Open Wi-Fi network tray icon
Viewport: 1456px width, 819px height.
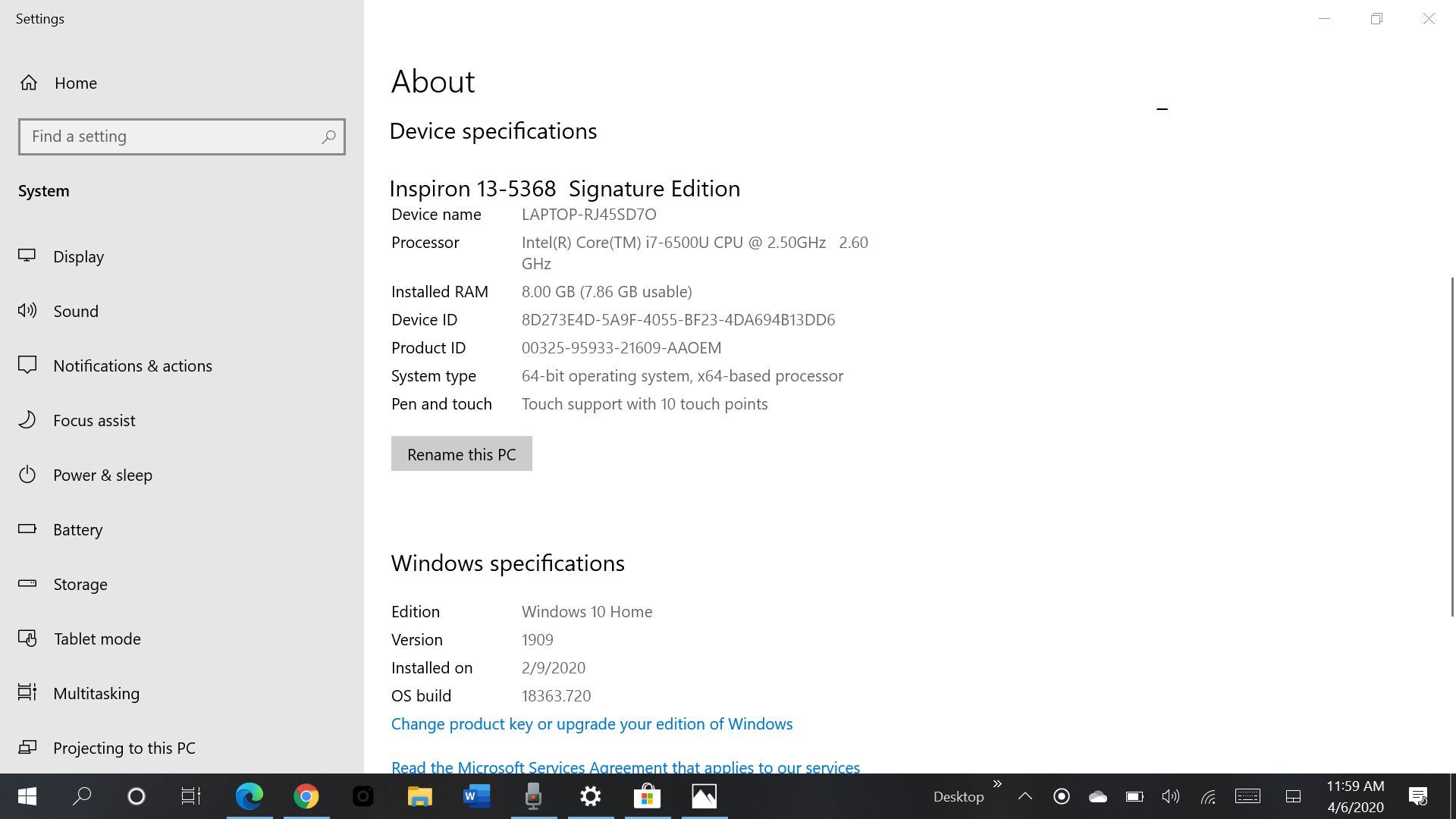[x=1208, y=796]
